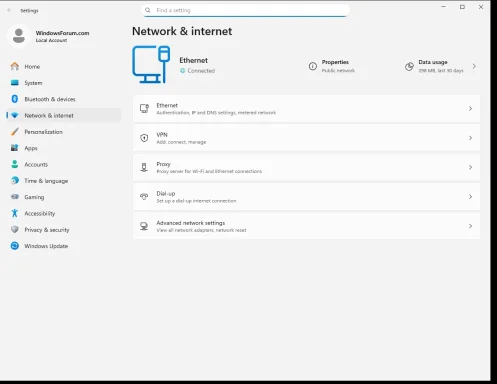Click the System monitor icon
Image resolution: width=497 pixels, height=384 pixels.
(15, 83)
